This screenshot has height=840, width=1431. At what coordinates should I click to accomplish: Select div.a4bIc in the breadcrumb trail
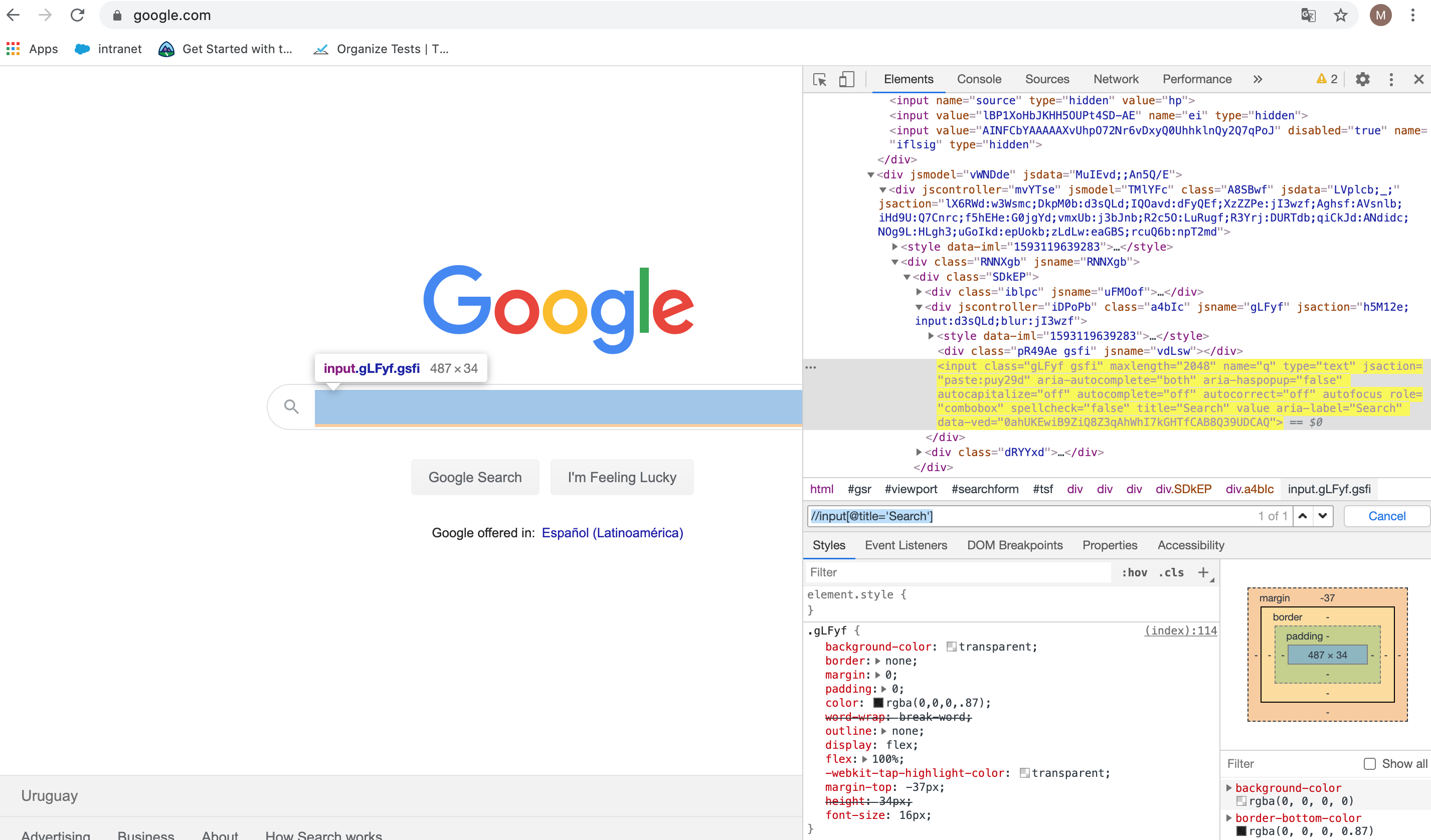point(1249,489)
